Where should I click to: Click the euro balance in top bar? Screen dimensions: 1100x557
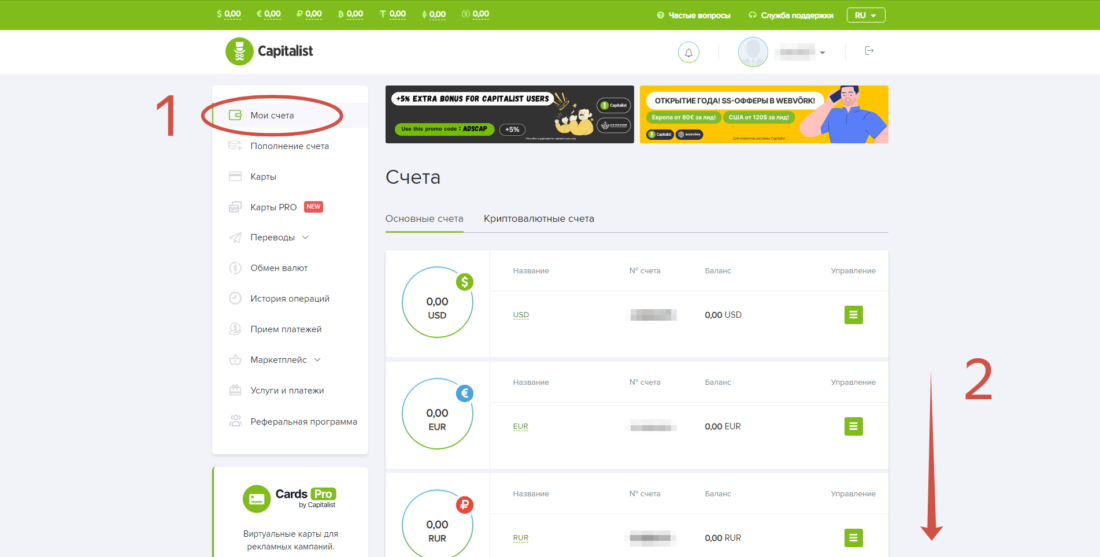pyautogui.click(x=269, y=14)
